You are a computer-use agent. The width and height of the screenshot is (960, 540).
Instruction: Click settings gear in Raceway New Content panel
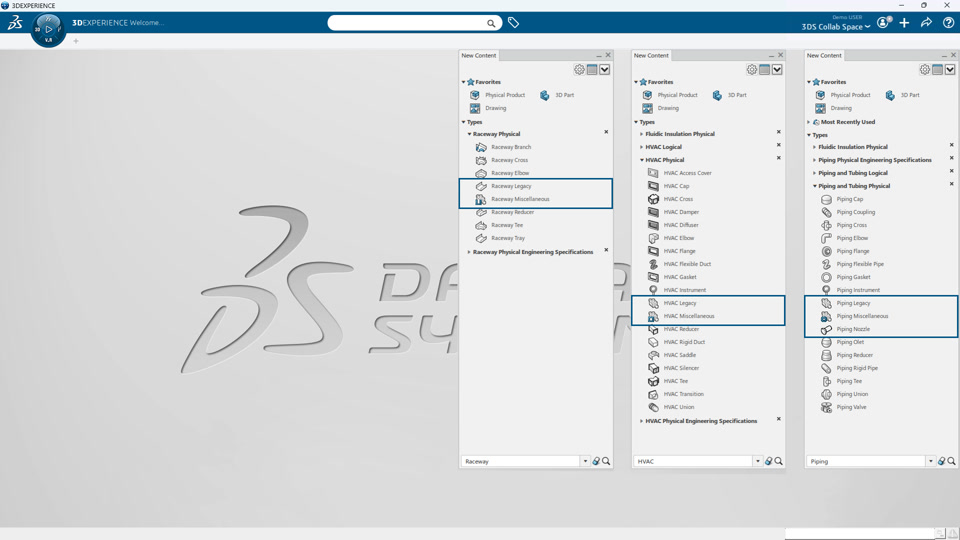coord(579,70)
